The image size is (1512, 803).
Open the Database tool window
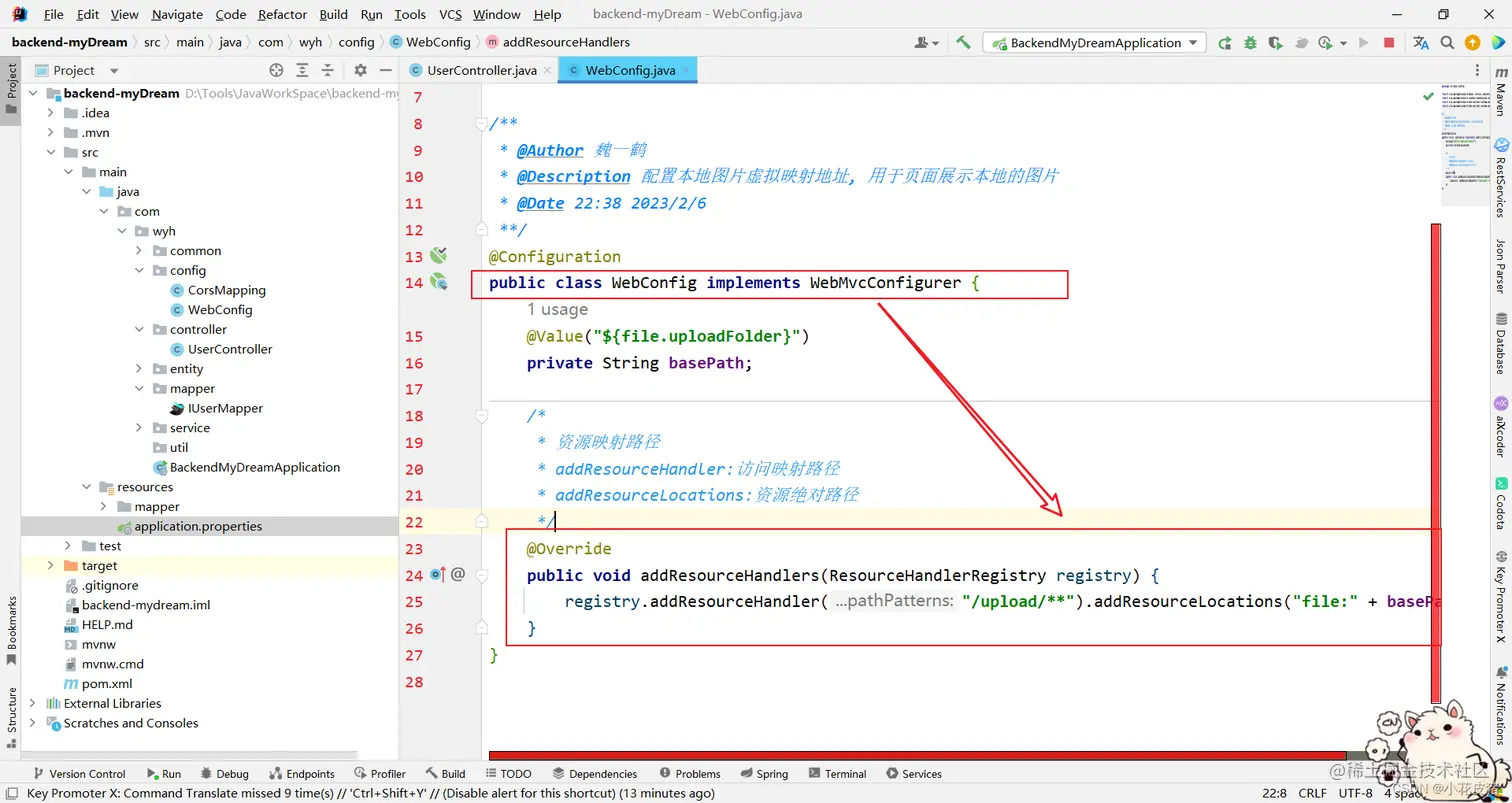coord(1500,343)
